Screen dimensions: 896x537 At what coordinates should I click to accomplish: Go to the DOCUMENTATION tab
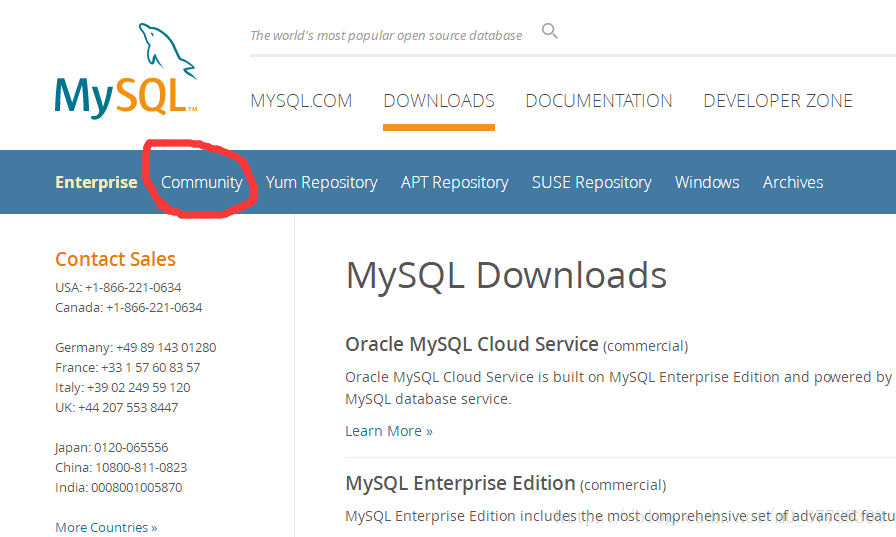(599, 101)
